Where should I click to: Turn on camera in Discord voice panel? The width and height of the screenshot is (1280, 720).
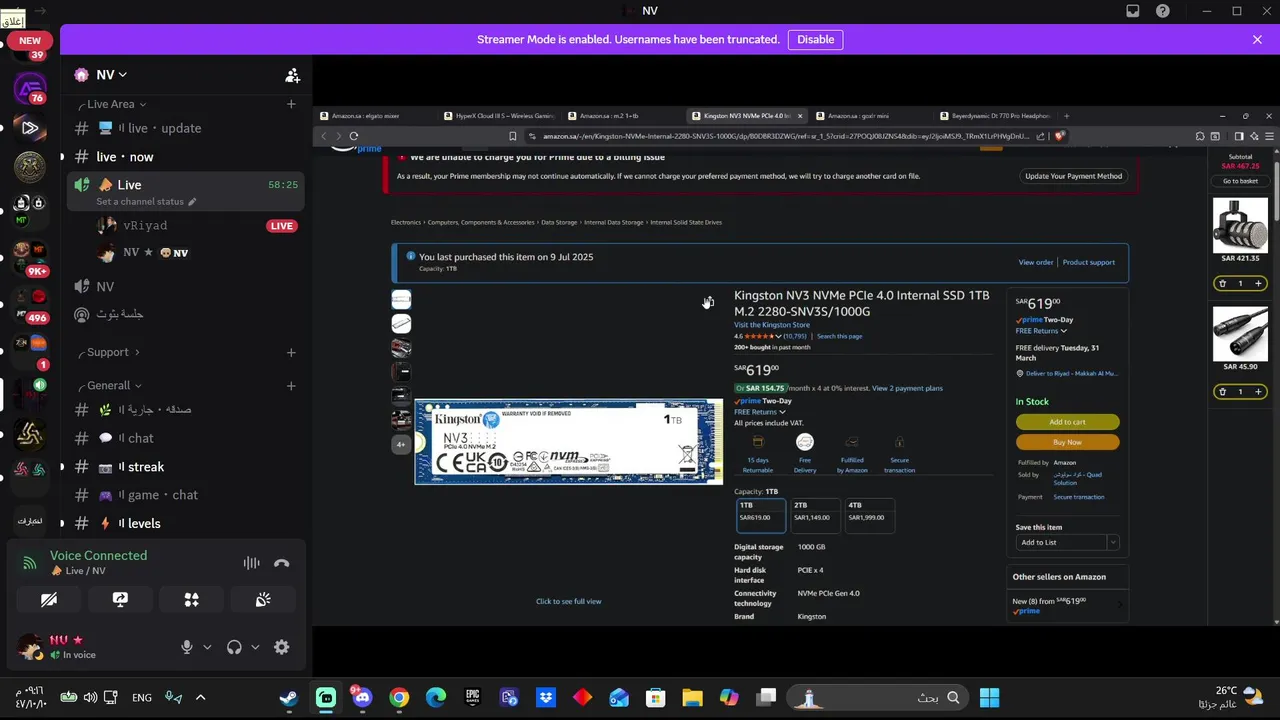pos(49,599)
